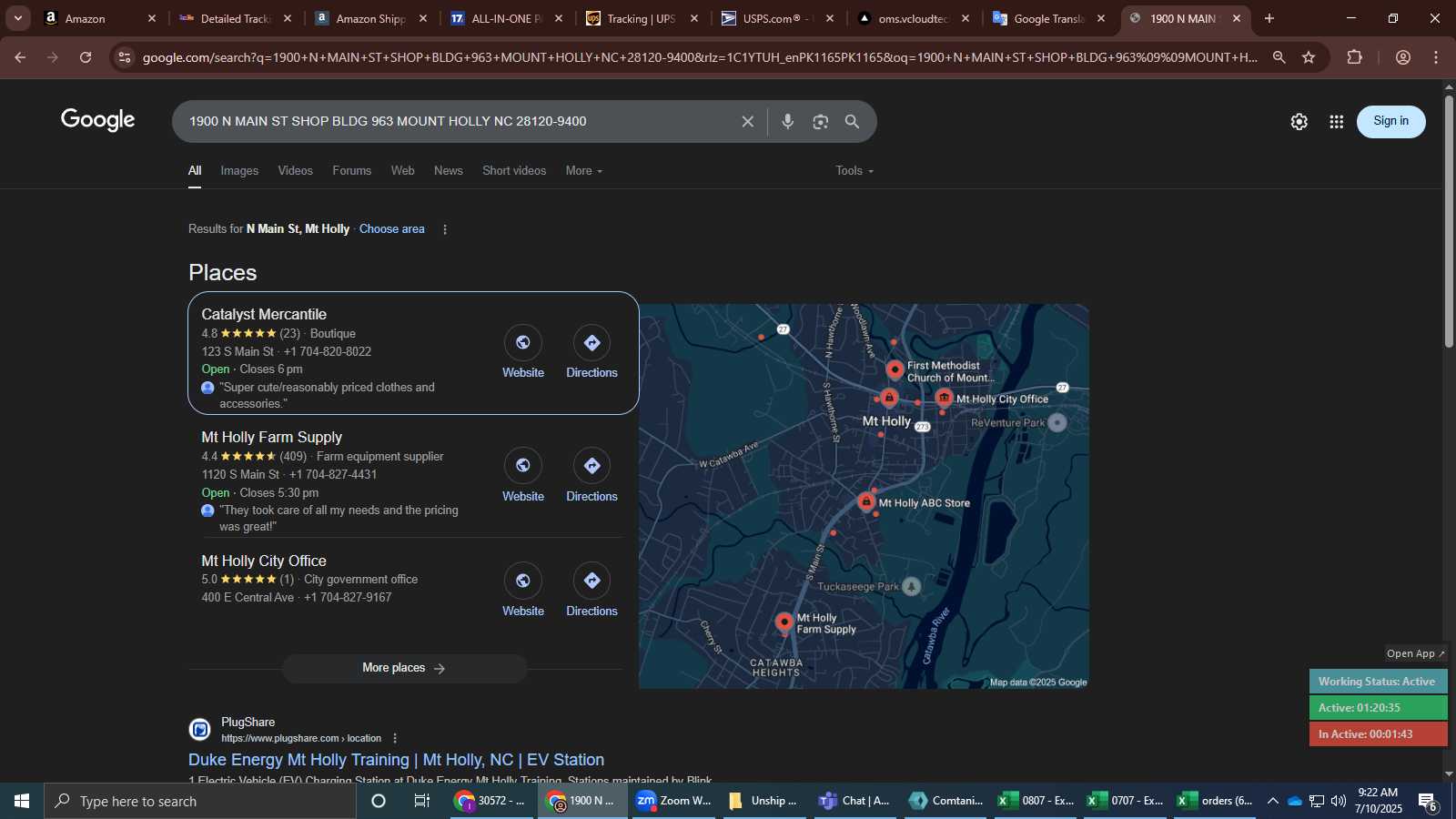Switch to Forums results tab
Viewport: 1456px width, 819px height.
[352, 171]
